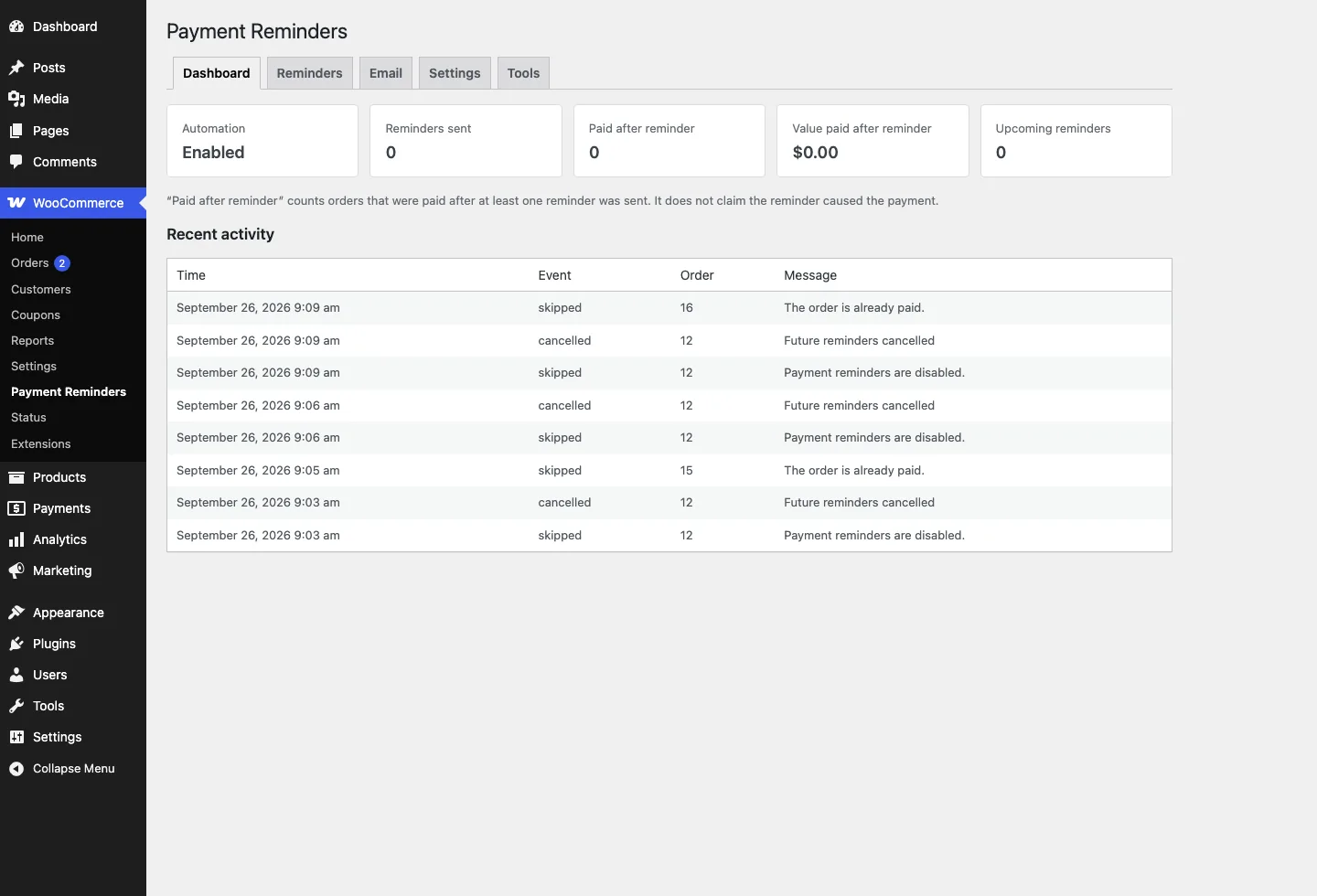
Task: Click the Appearance paintbrush icon
Action: (16, 613)
